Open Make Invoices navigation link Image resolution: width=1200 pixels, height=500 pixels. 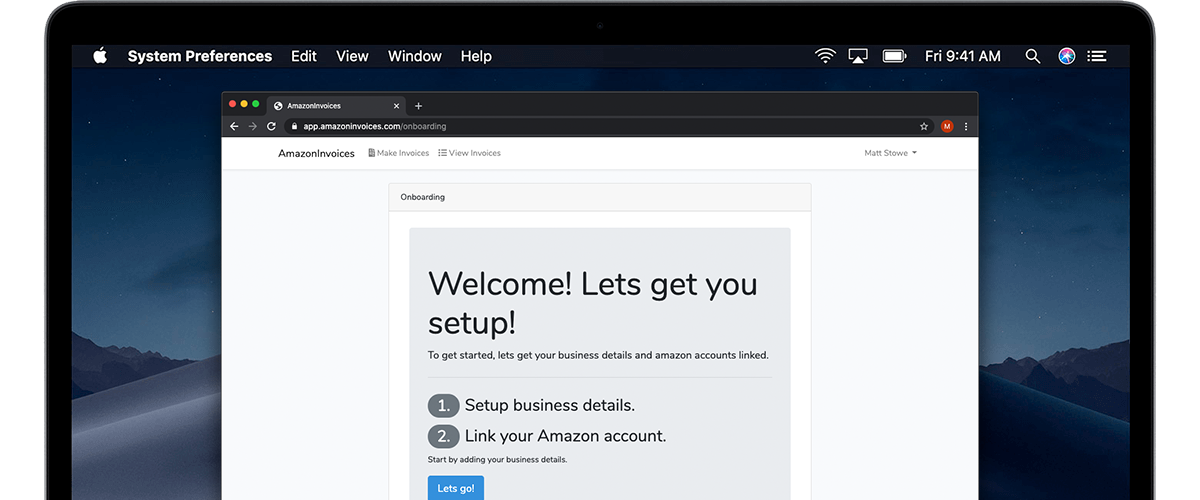tap(399, 153)
